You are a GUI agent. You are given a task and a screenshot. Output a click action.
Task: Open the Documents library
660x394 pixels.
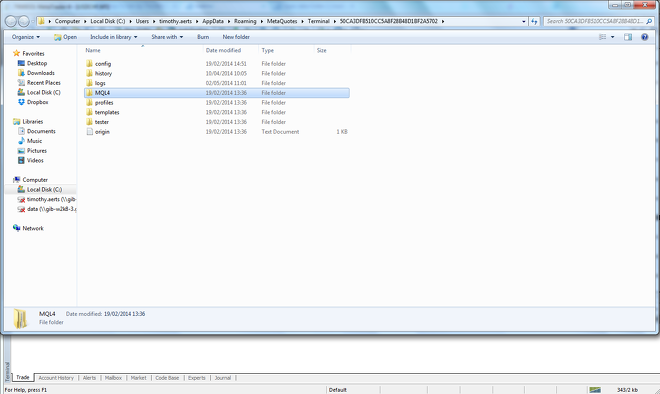37,131
